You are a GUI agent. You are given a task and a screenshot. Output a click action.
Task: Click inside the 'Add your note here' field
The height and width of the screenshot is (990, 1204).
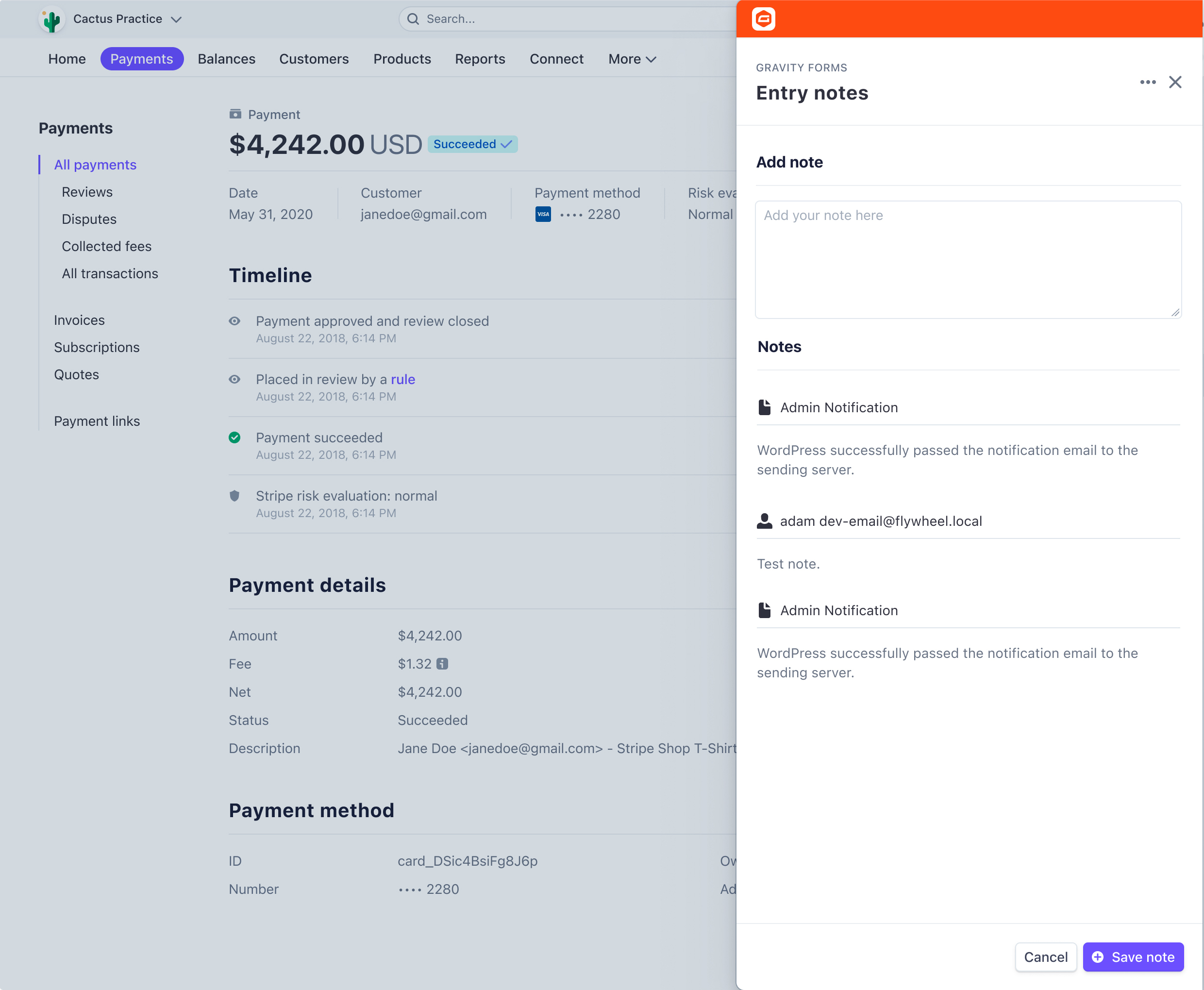(968, 259)
